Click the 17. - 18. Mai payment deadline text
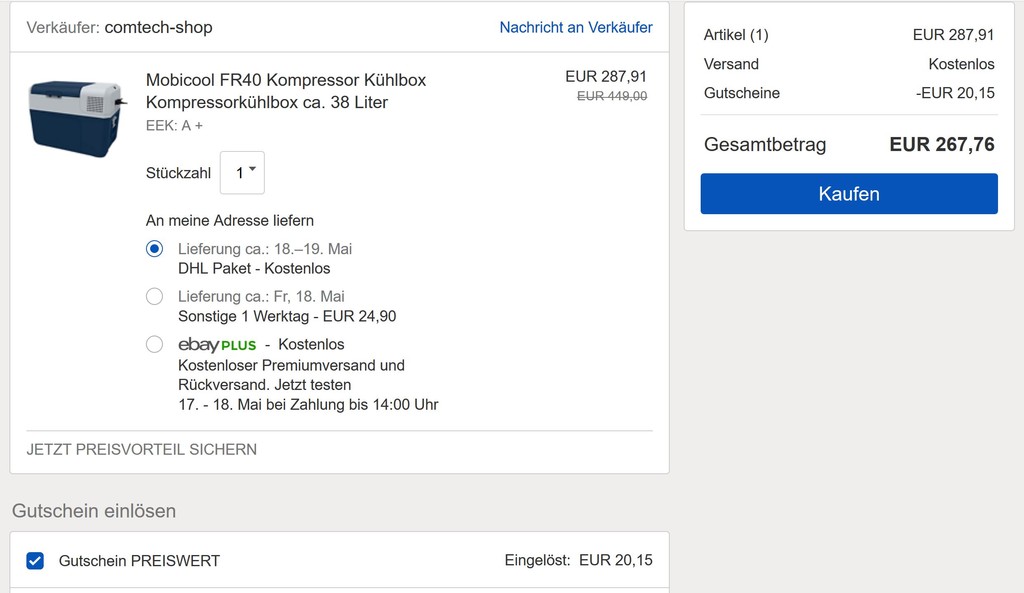Viewport: 1024px width, 593px height. pos(308,404)
